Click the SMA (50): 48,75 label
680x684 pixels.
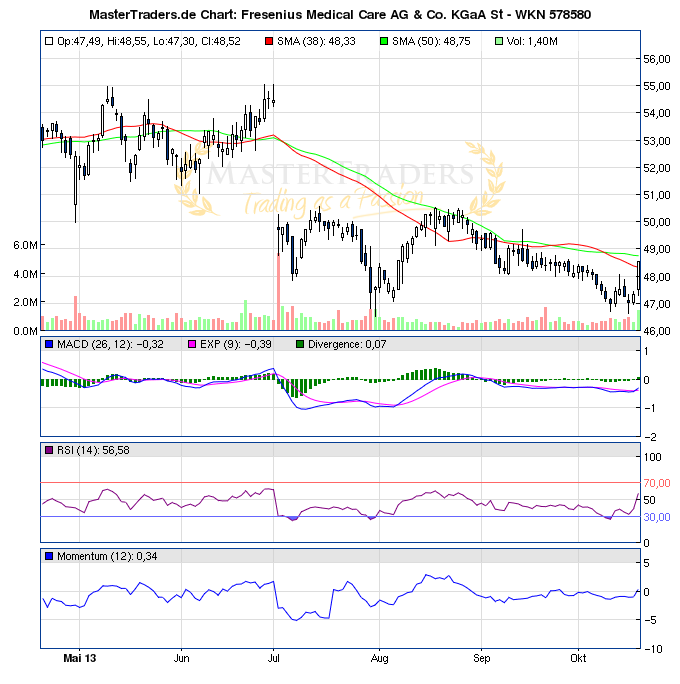431,41
